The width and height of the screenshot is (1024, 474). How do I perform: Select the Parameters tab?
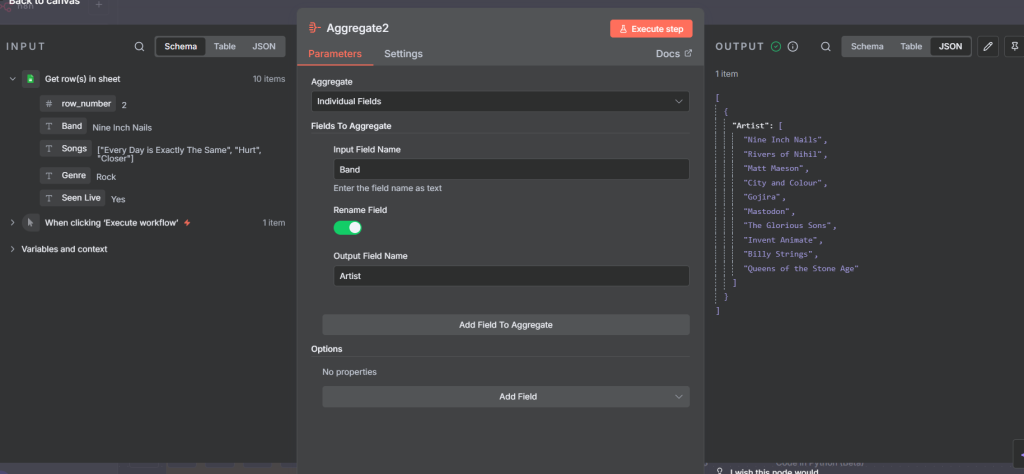[x=335, y=54]
